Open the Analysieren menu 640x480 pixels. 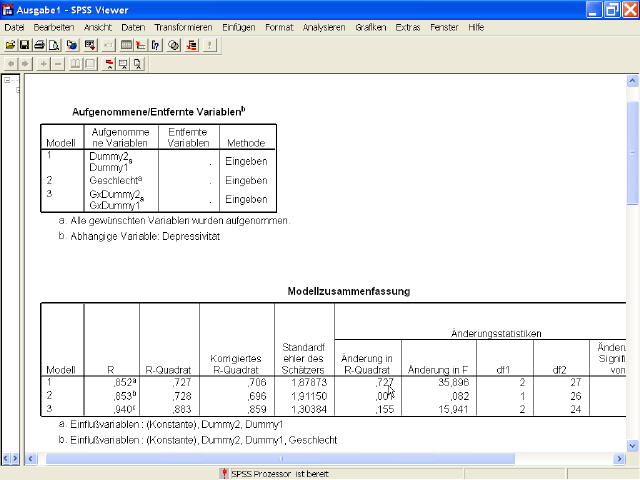point(324,27)
